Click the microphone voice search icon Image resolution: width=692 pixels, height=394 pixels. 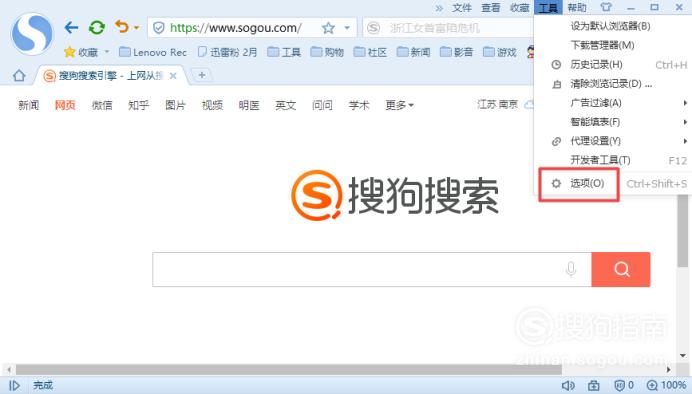(x=571, y=269)
